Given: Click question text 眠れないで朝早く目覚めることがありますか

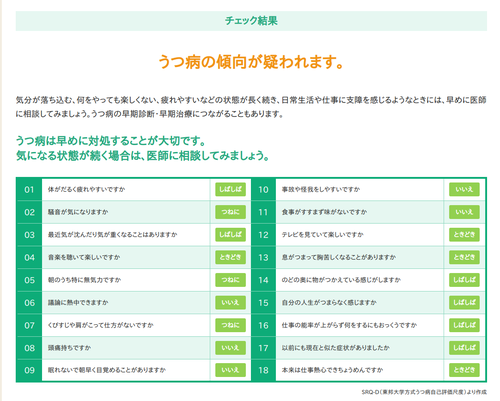Looking at the screenshot, I should (x=107, y=370).
